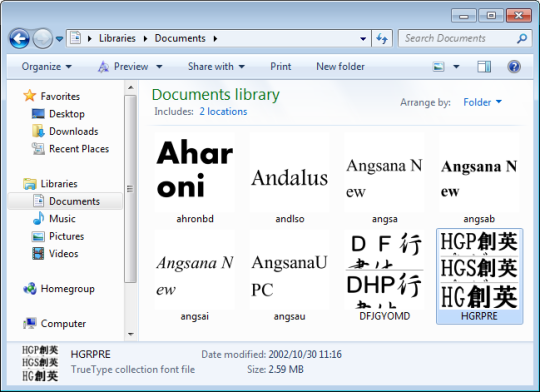Select Computer in navigation pane
540x392 pixels.
click(54, 323)
